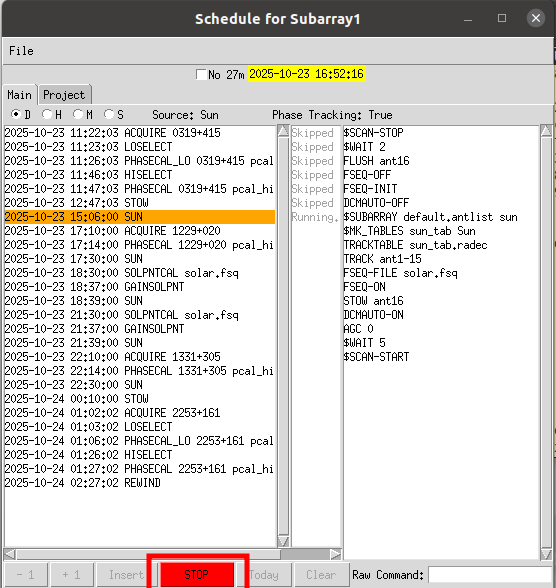
Task: Click the schedule list scroll-up arrow
Action: [x=283, y=131]
